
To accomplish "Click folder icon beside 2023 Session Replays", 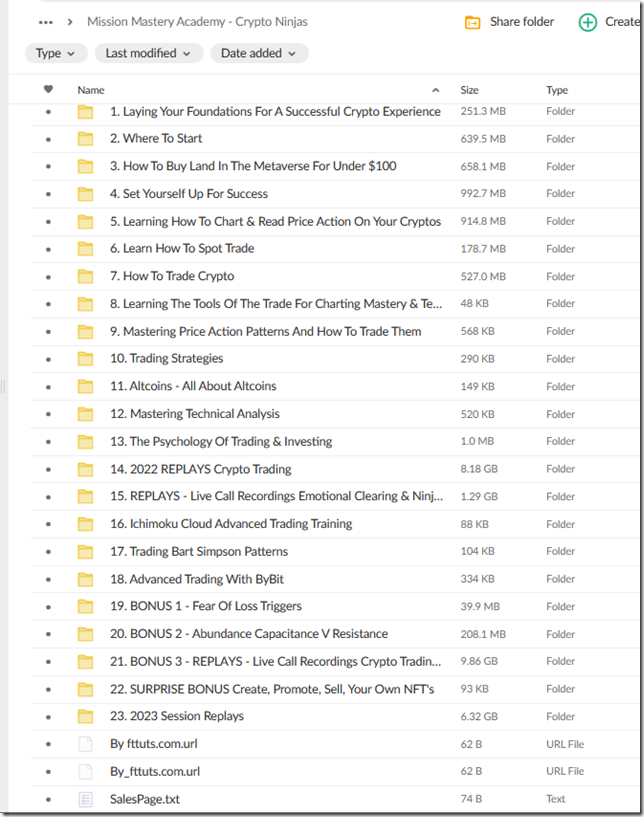I will pyautogui.click(x=85, y=716).
